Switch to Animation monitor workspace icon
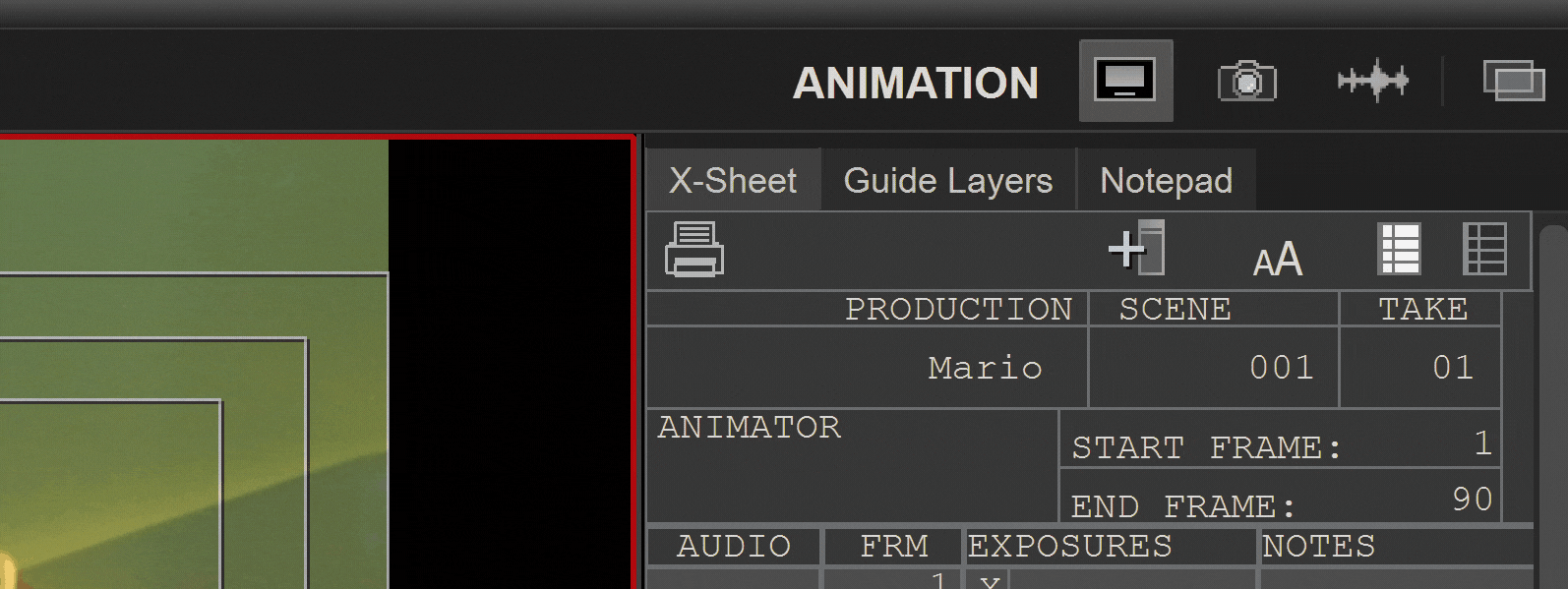The image size is (1568, 589). click(1125, 81)
